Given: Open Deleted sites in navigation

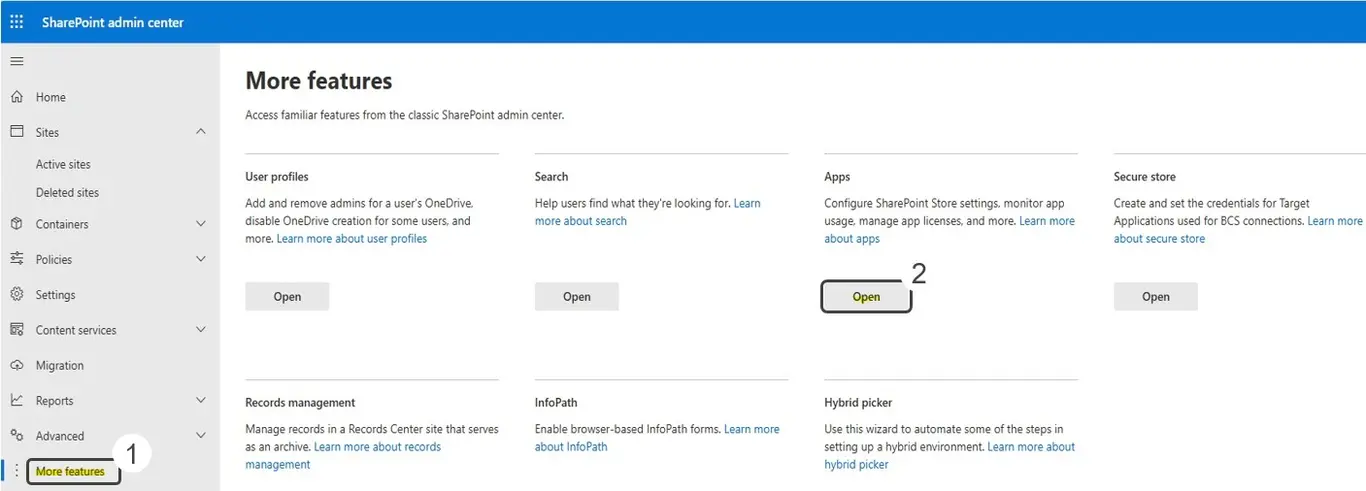Looking at the screenshot, I should 67,192.
